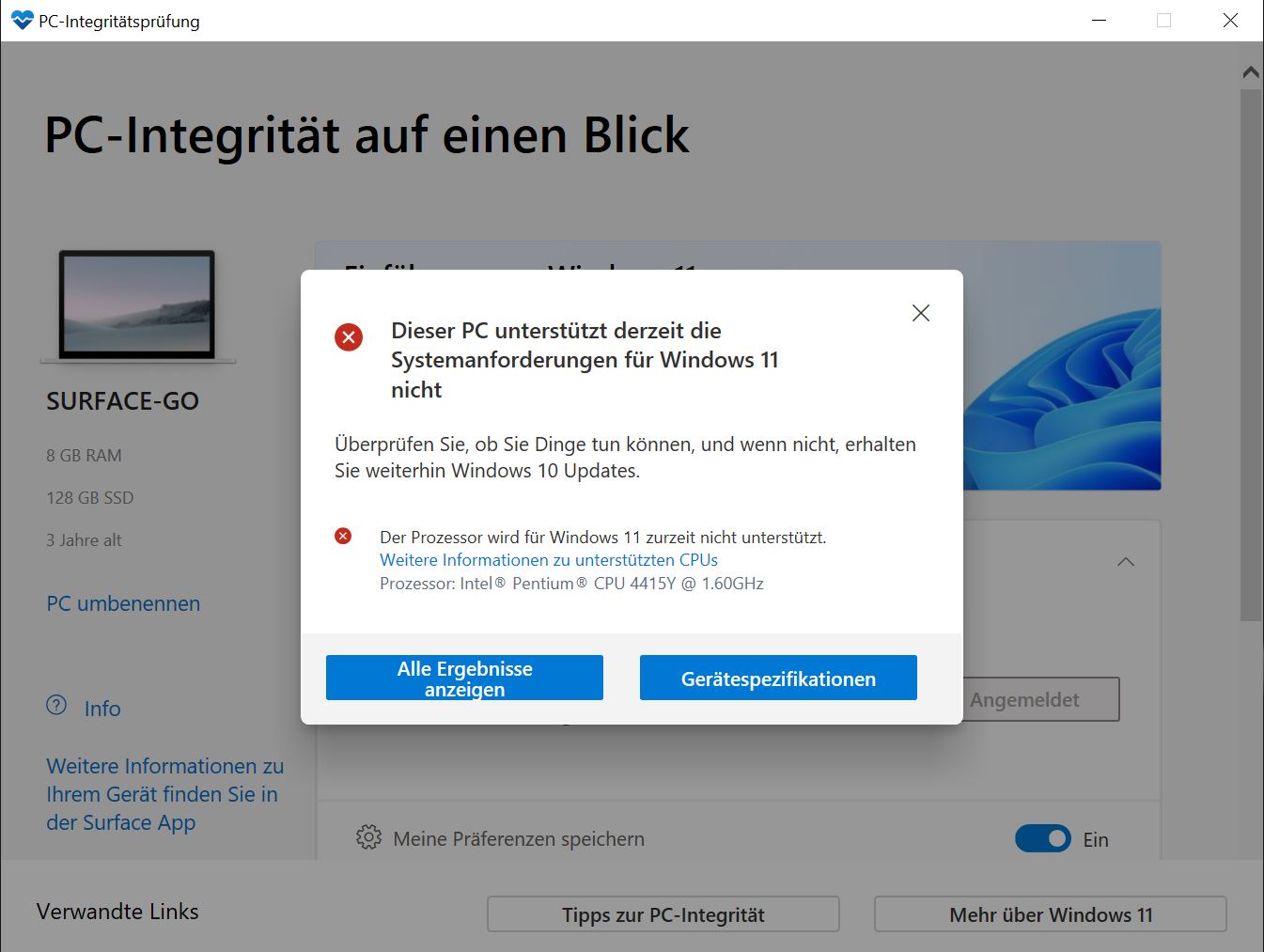The image size is (1264, 952).
Task: Click the Surface laptop thumbnail image
Action: [137, 306]
